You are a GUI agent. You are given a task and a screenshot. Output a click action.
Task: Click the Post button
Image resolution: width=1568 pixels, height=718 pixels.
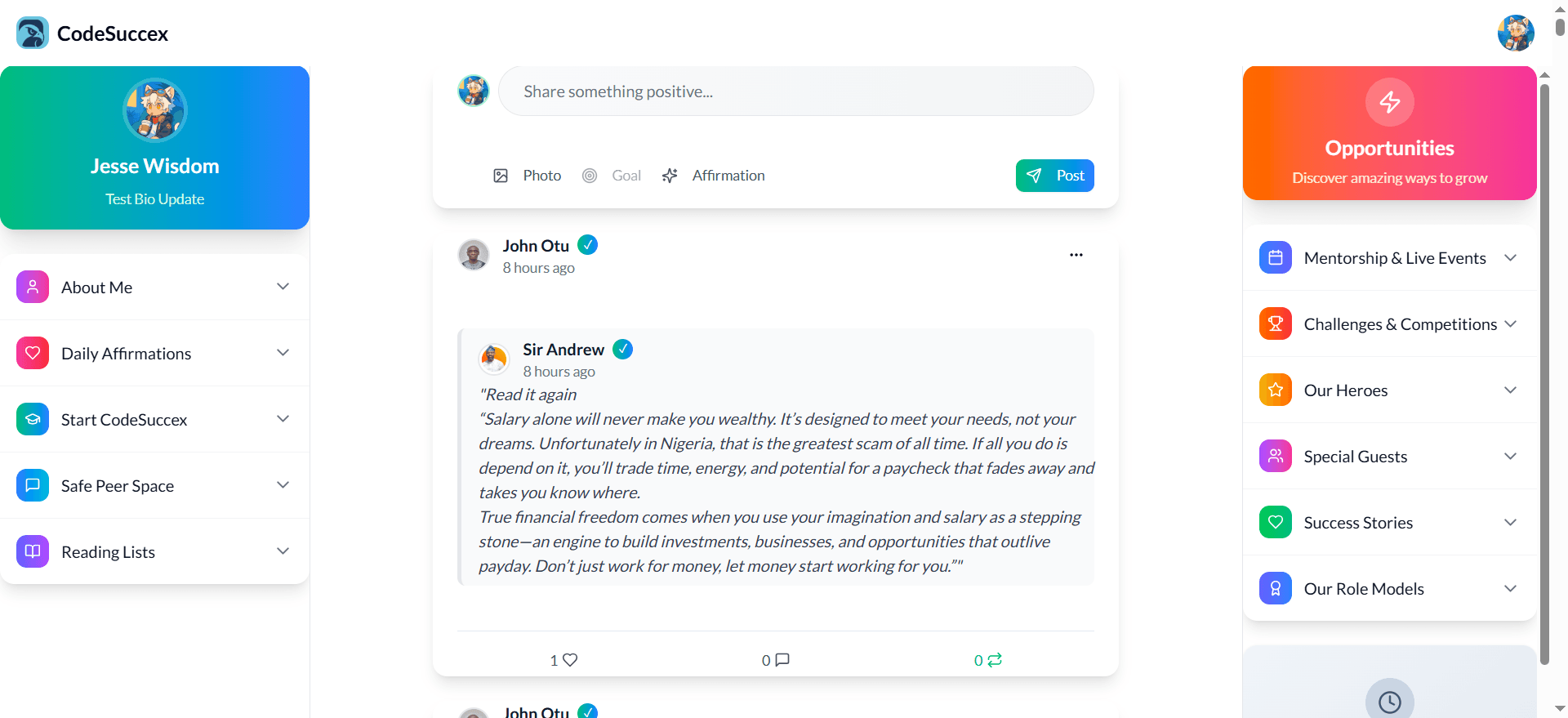click(1054, 176)
